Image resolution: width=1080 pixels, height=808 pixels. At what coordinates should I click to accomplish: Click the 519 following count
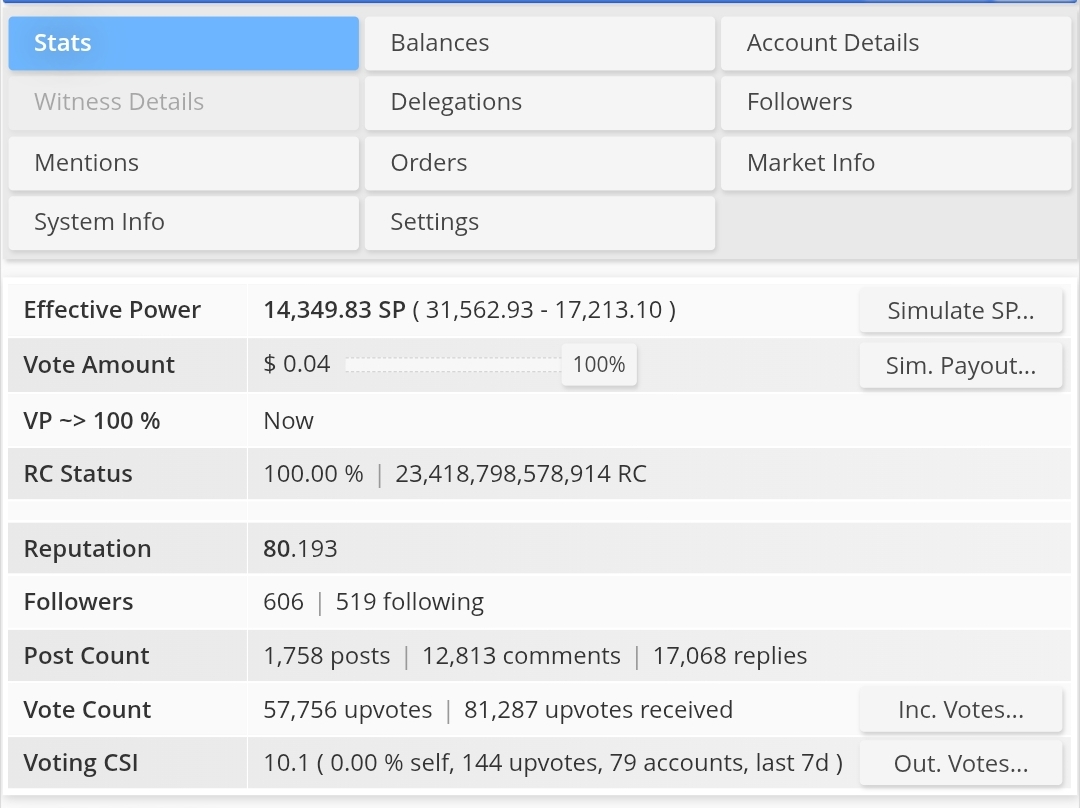409,602
